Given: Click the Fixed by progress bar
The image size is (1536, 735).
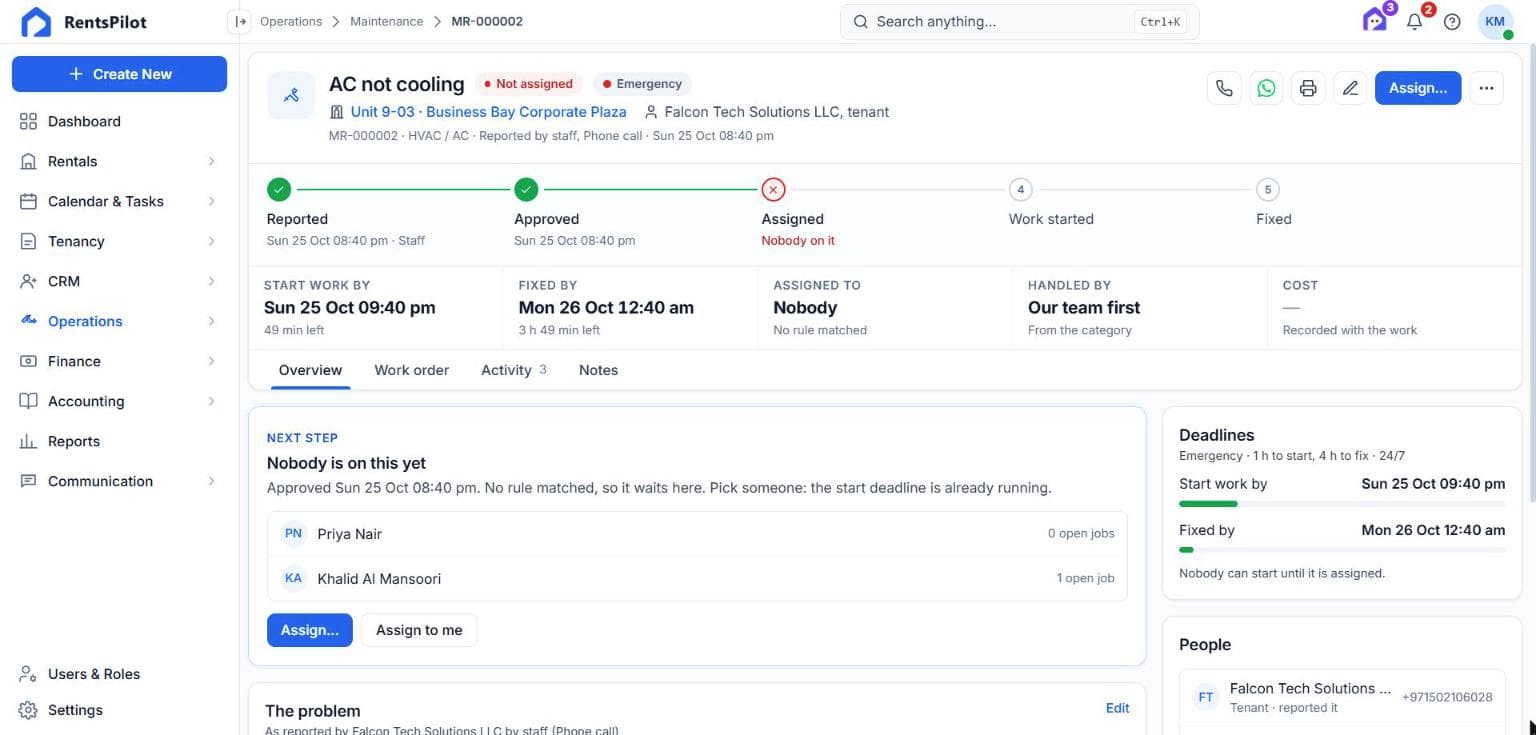Looking at the screenshot, I should [1342, 550].
